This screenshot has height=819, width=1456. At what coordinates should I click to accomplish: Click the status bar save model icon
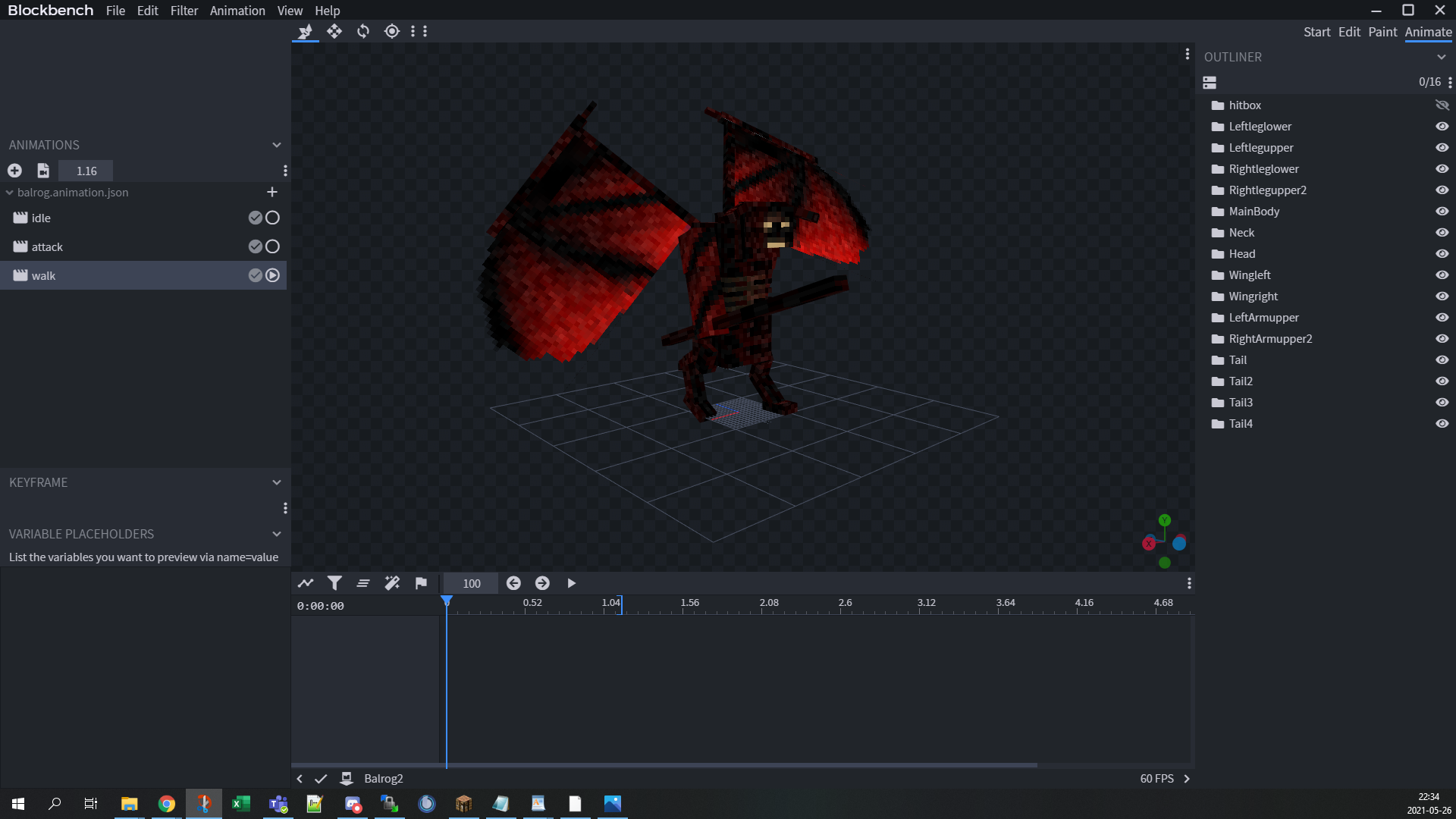coord(347,779)
